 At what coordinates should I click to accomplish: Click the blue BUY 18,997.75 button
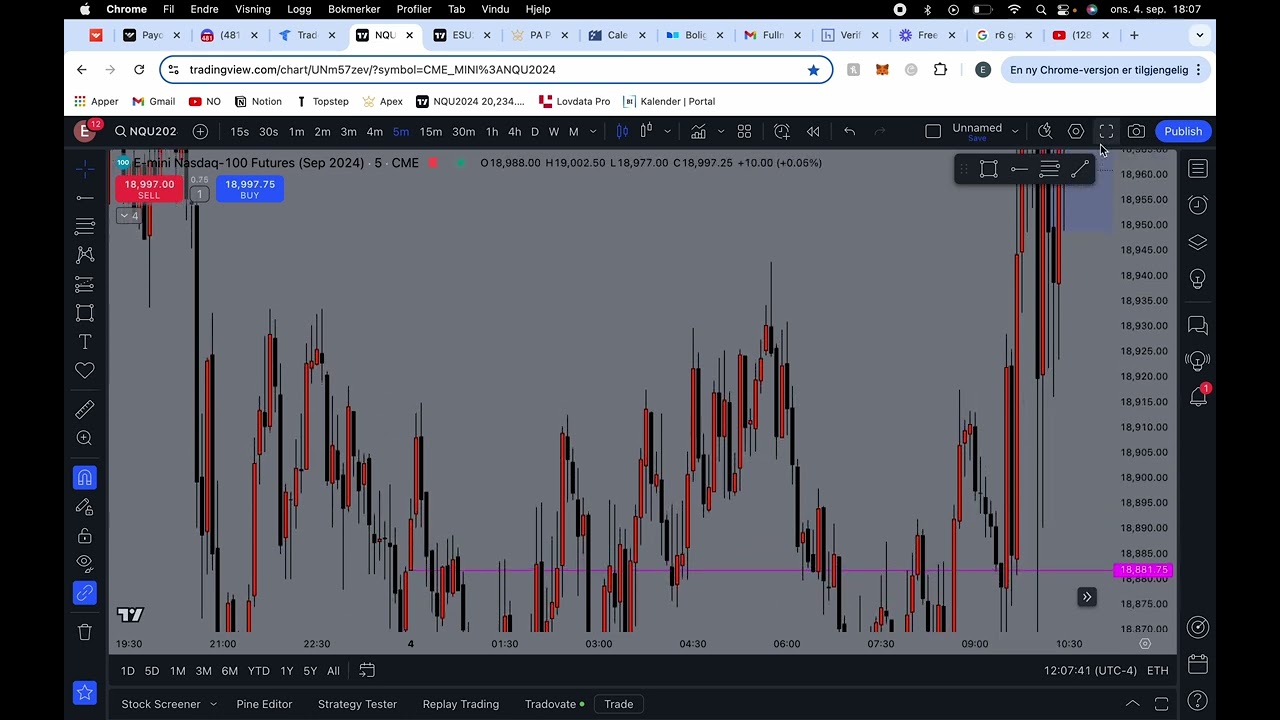point(249,189)
